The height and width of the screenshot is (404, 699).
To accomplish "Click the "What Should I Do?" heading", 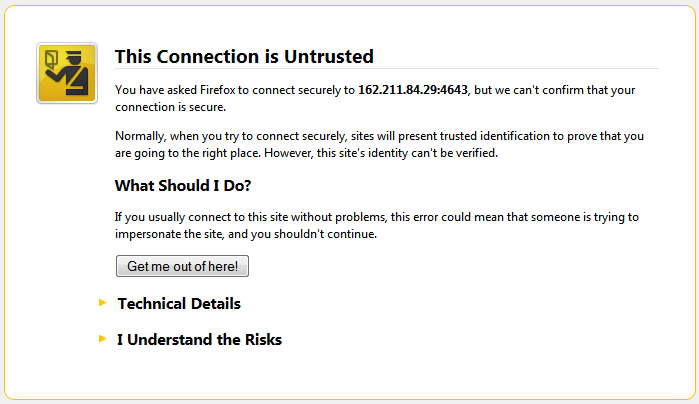I will [x=183, y=185].
